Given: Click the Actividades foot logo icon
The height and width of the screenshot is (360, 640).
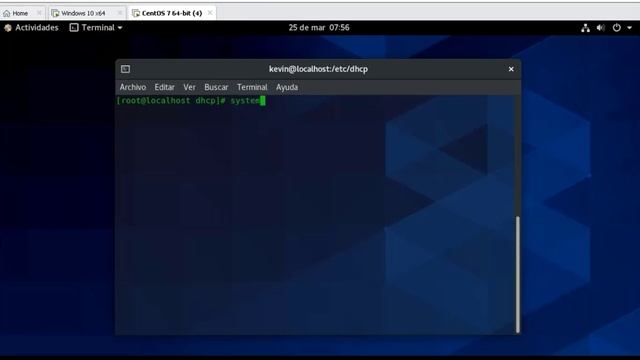Looking at the screenshot, I should 8,28.
